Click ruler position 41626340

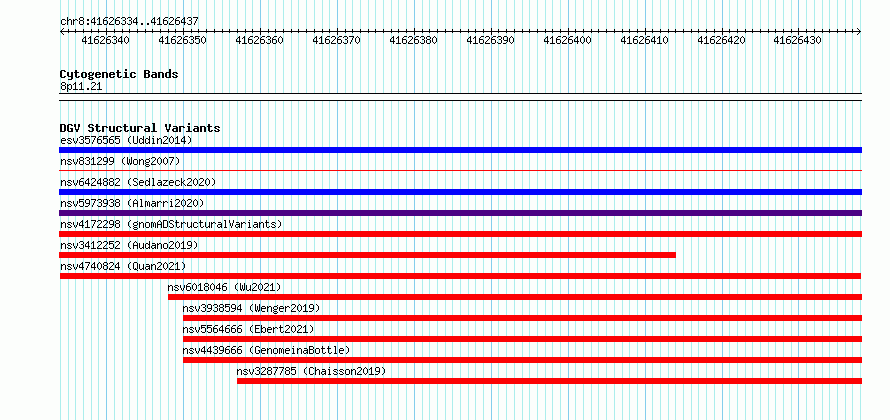[106, 40]
